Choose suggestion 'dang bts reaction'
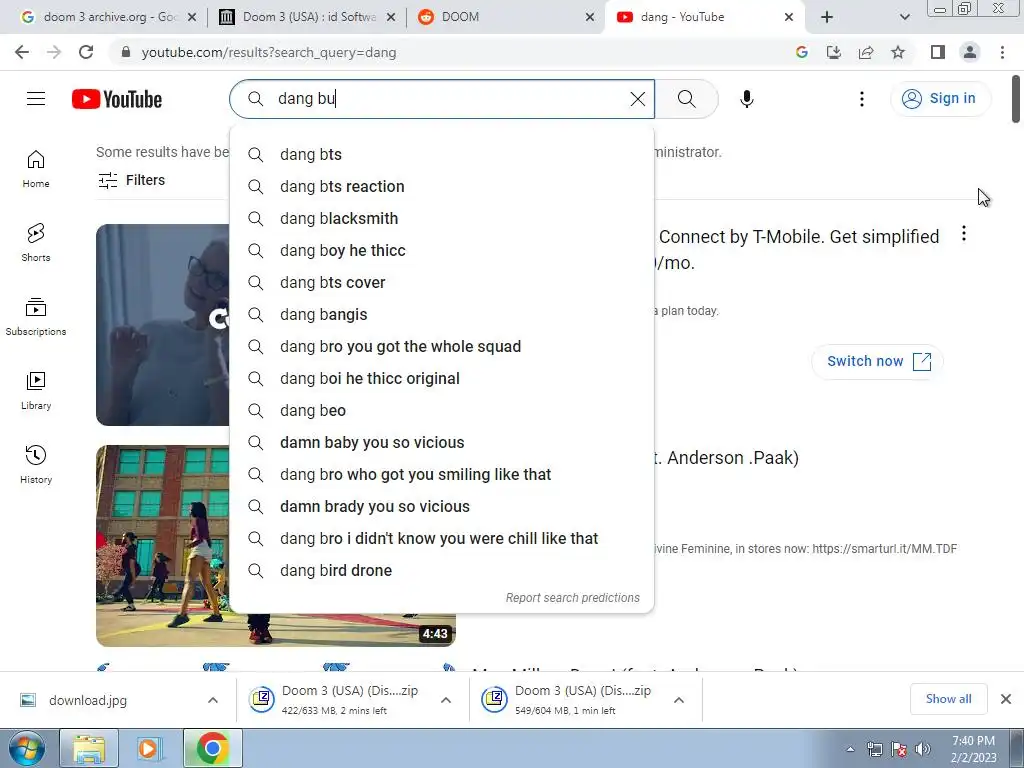1024x768 pixels. tap(442, 187)
